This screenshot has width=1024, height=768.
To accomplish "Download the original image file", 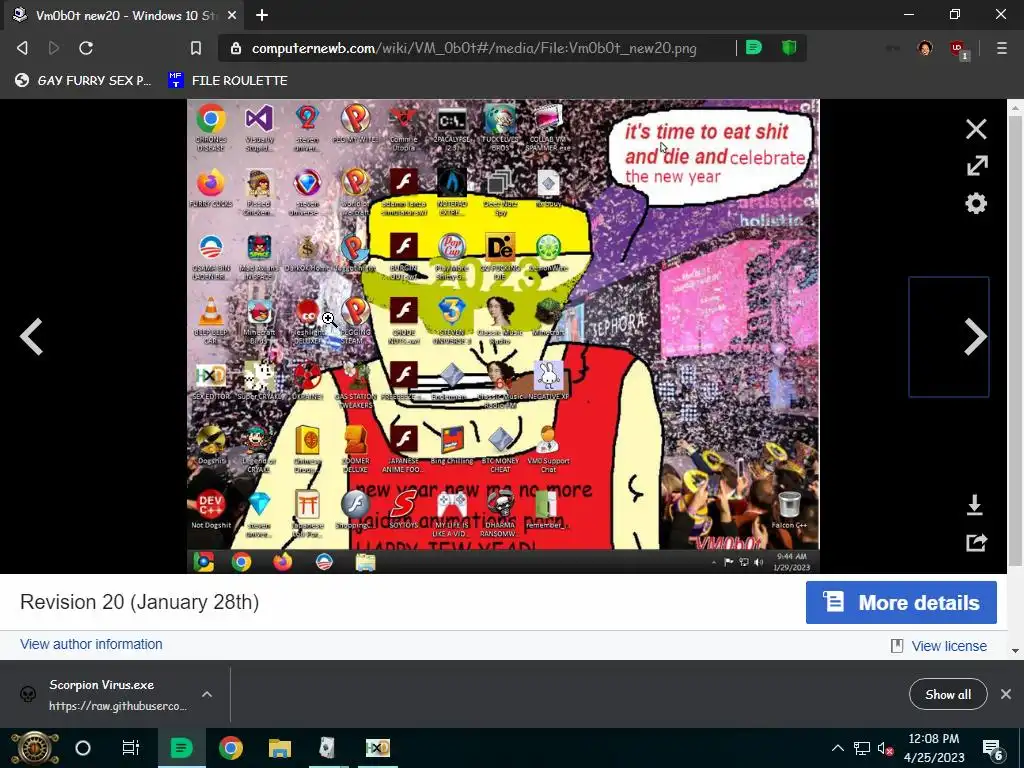I will [x=975, y=505].
